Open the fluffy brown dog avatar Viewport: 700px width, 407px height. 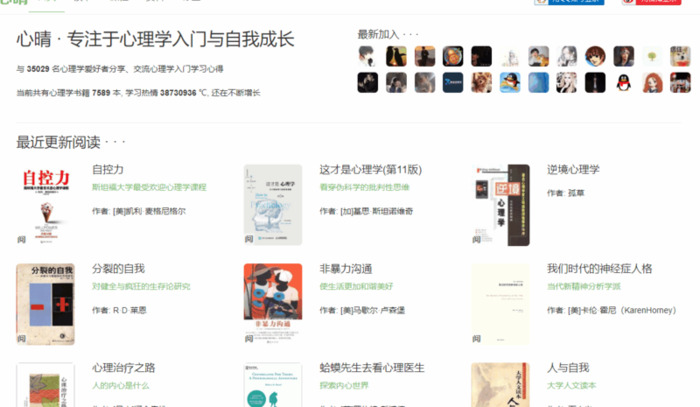(x=481, y=83)
